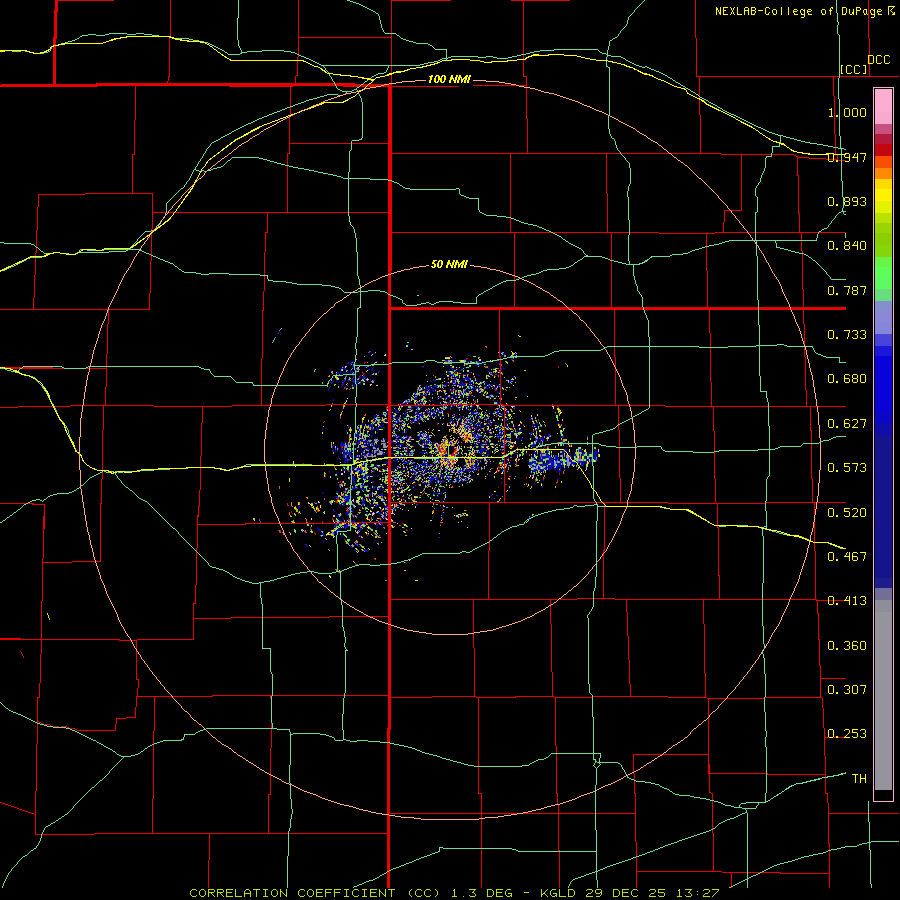Click the 0.573 colorbar value

click(x=847, y=468)
